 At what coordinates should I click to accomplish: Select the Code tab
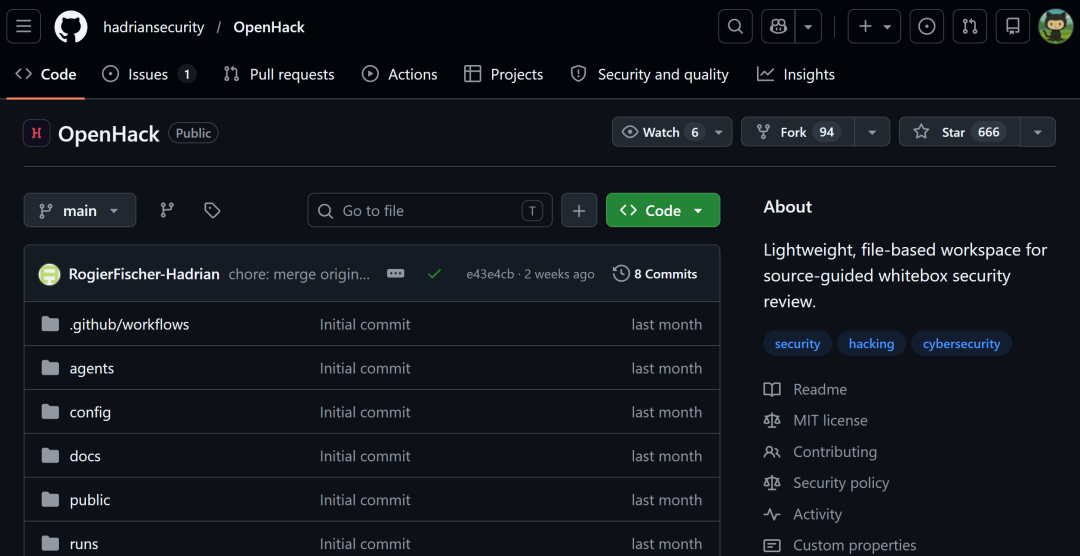click(x=45, y=74)
